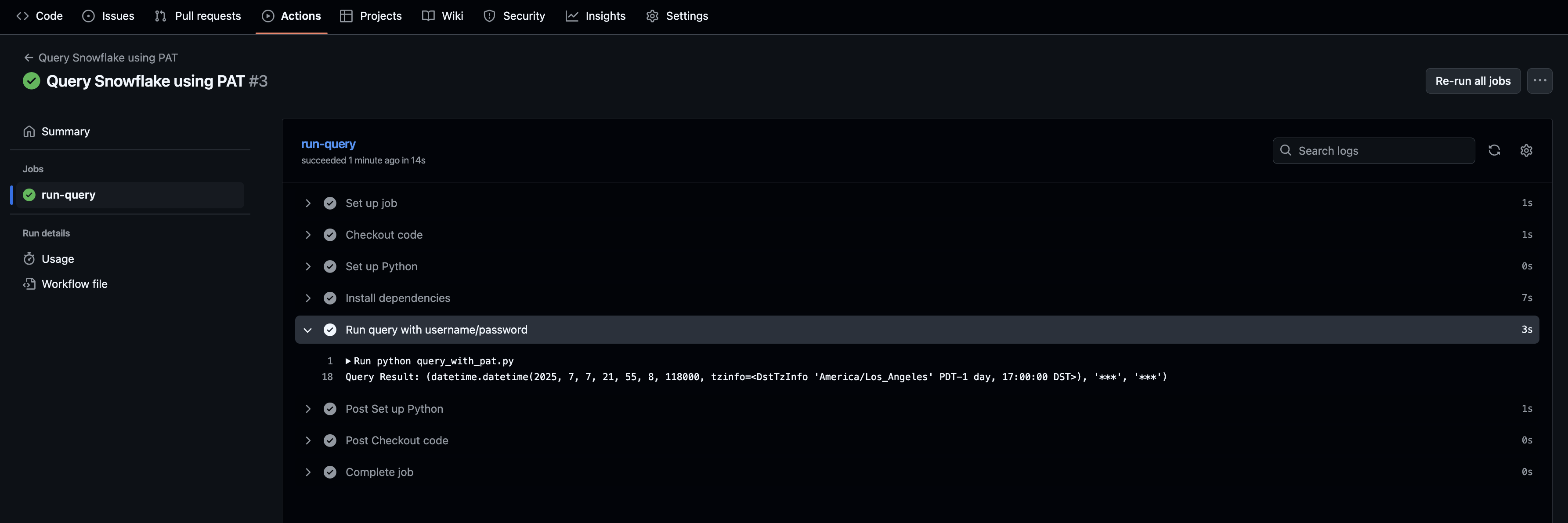Click the Re-run all jobs button
The height and width of the screenshot is (523, 1568).
click(x=1472, y=80)
